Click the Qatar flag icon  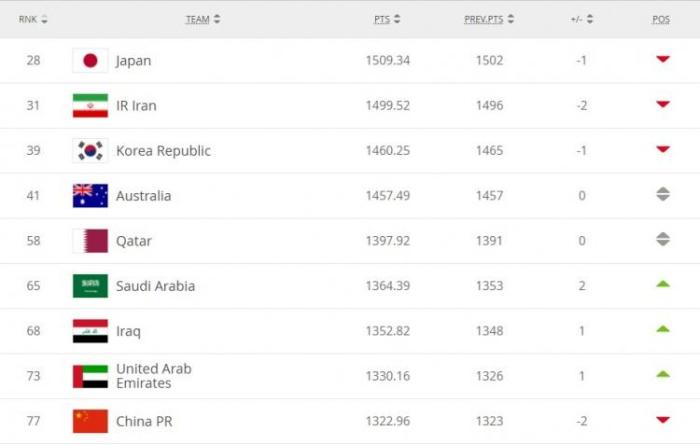pyautogui.click(x=90, y=241)
